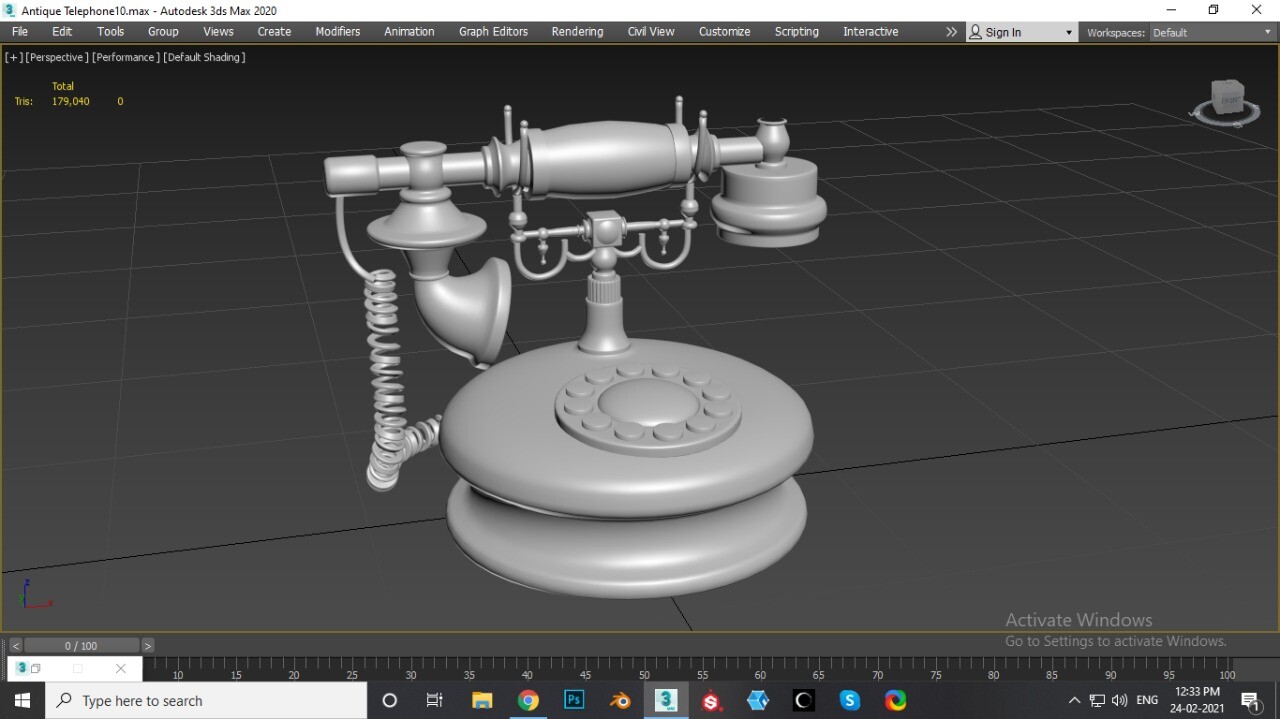Click the viewport [+] general menu label

[14, 57]
